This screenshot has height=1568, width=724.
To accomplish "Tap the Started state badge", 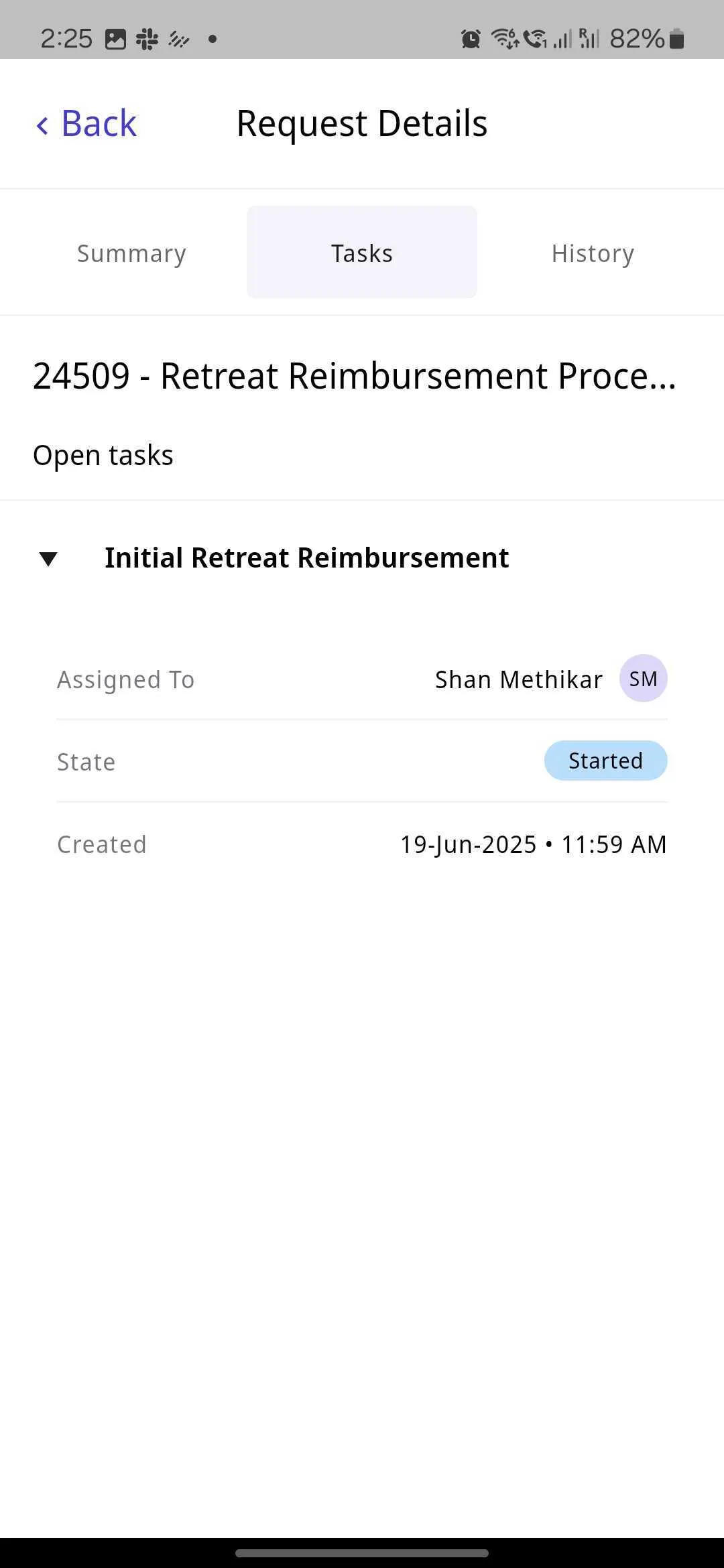I will (x=605, y=761).
